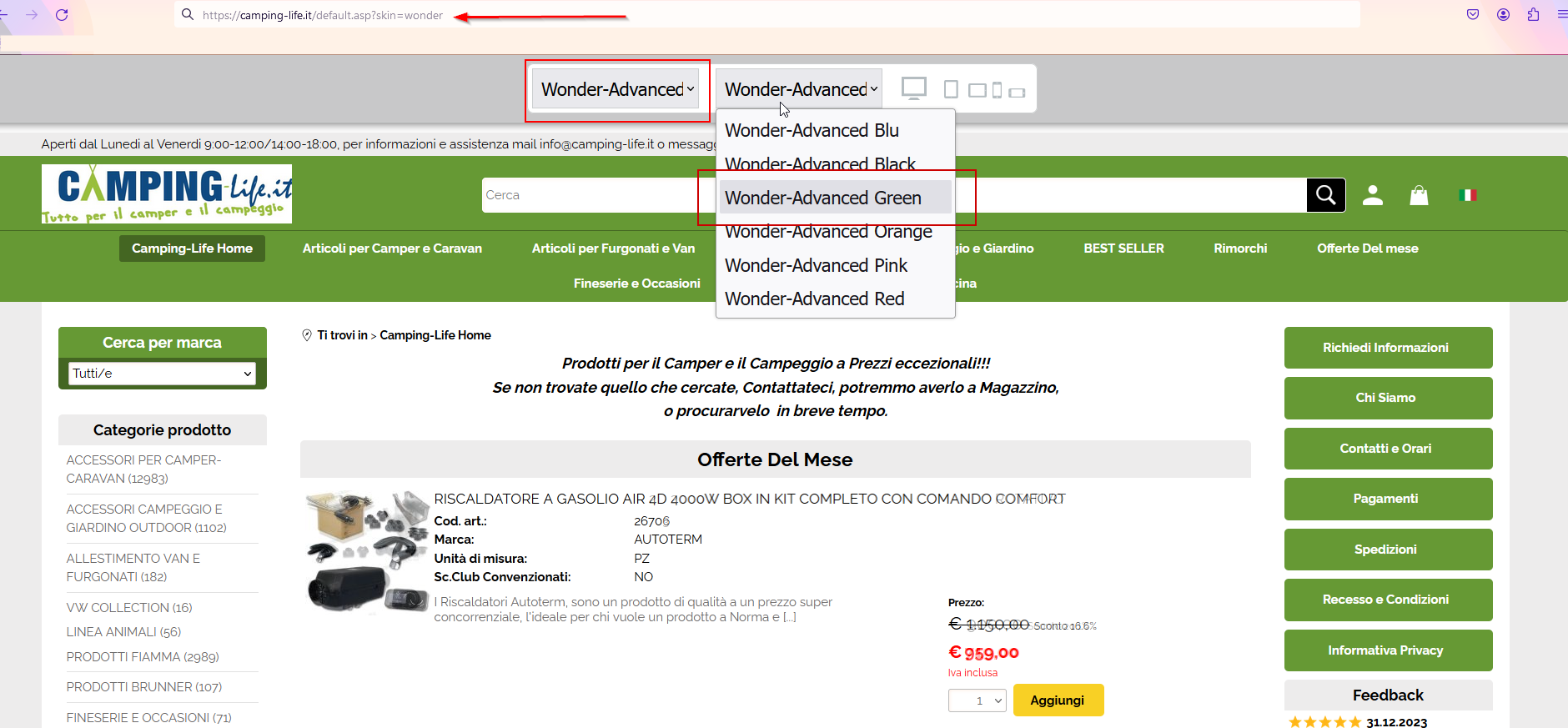Click the browser URL address field
This screenshot has height=728, width=1568.
coord(767,15)
